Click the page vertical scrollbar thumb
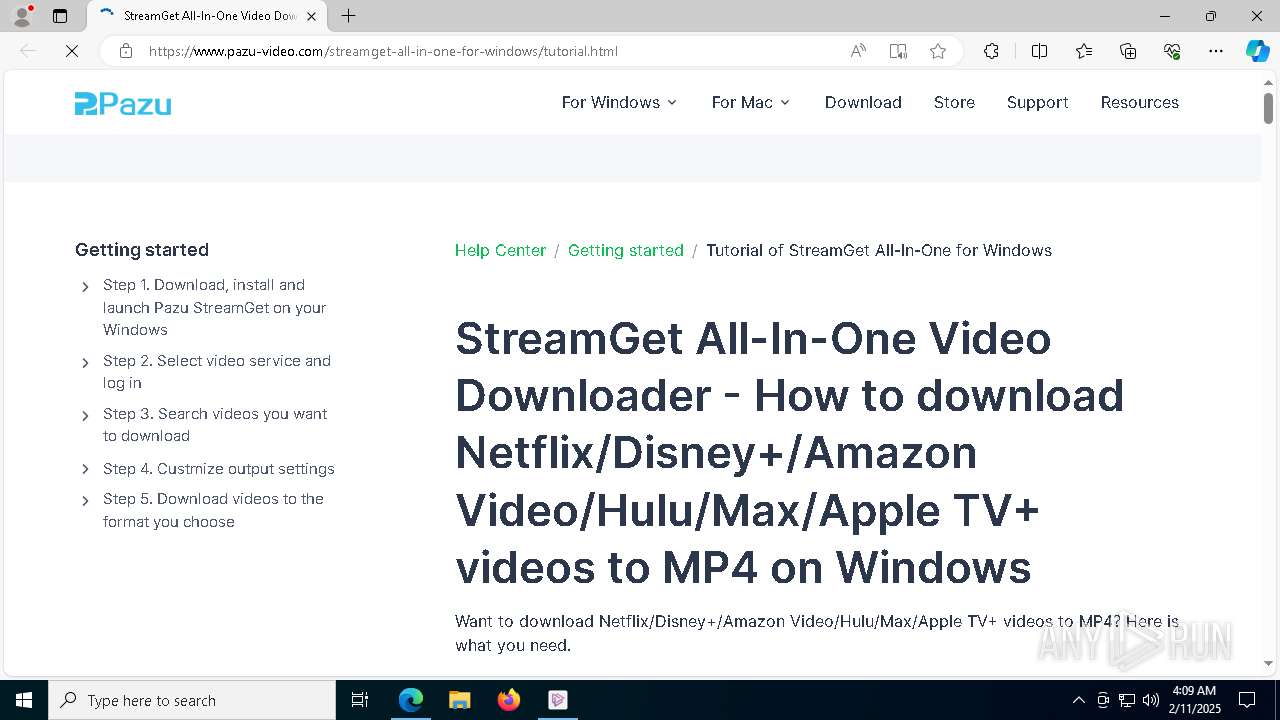Viewport: 1280px width, 720px height. point(1268,108)
